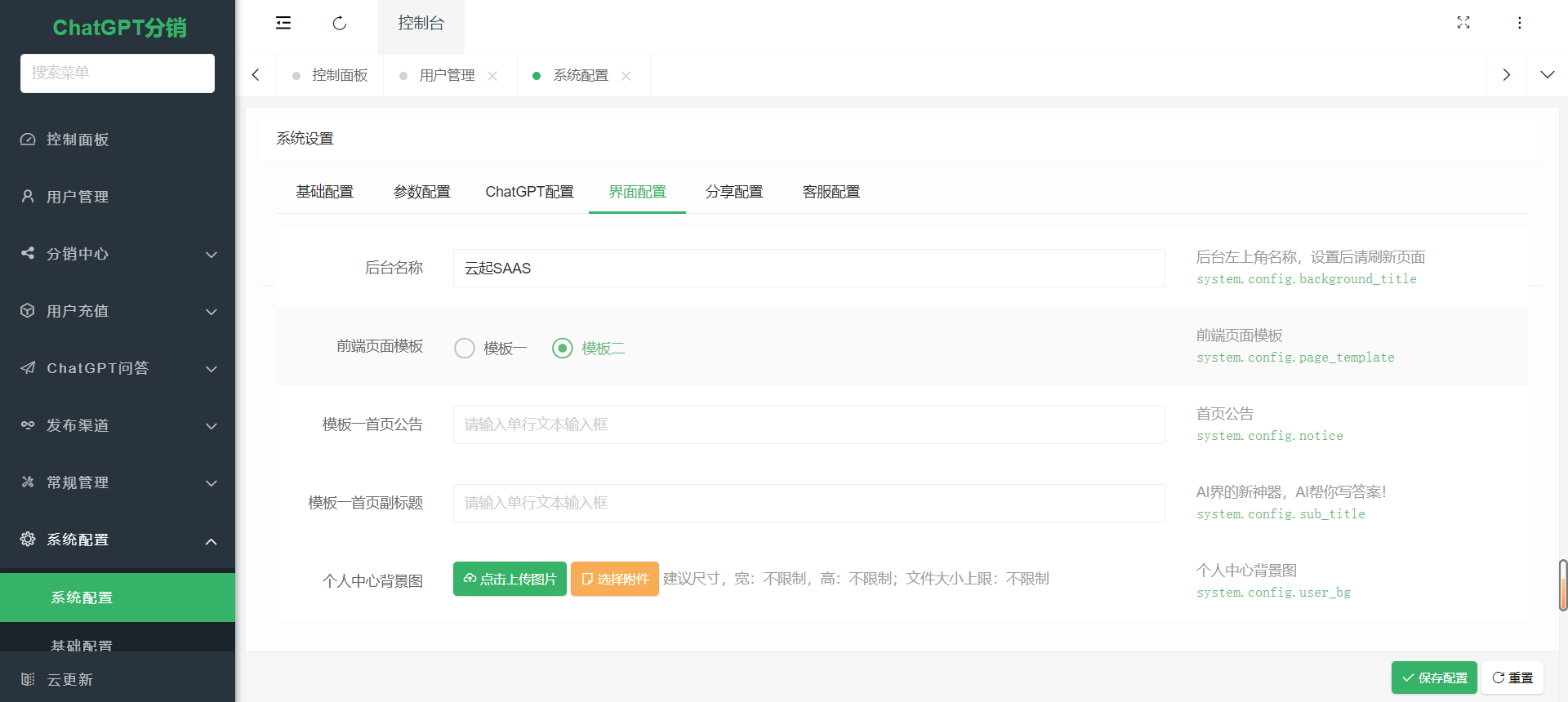This screenshot has height=702, width=1568.
Task: Click system.config.notice key text
Action: pos(1270,436)
